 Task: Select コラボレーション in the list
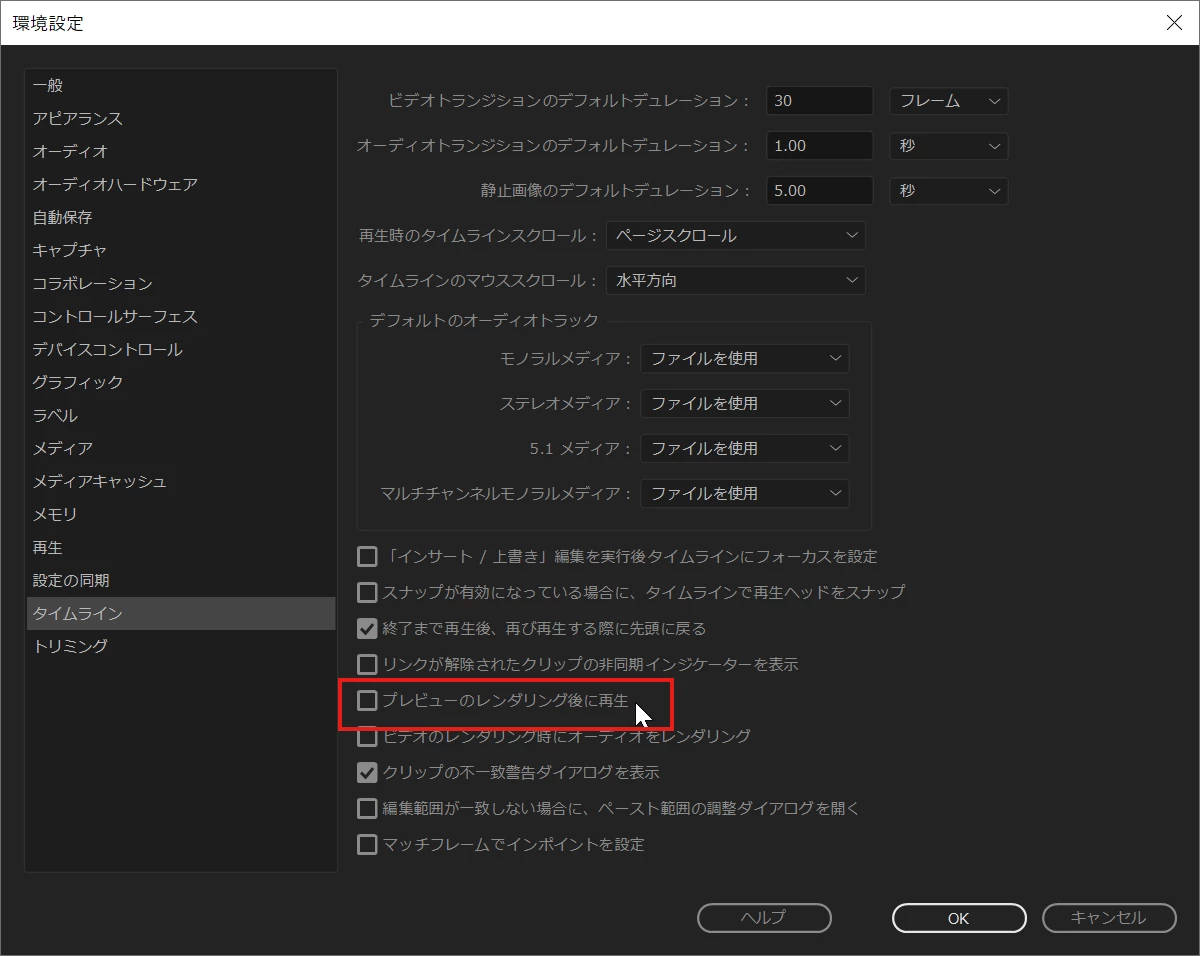pyautogui.click(x=180, y=284)
